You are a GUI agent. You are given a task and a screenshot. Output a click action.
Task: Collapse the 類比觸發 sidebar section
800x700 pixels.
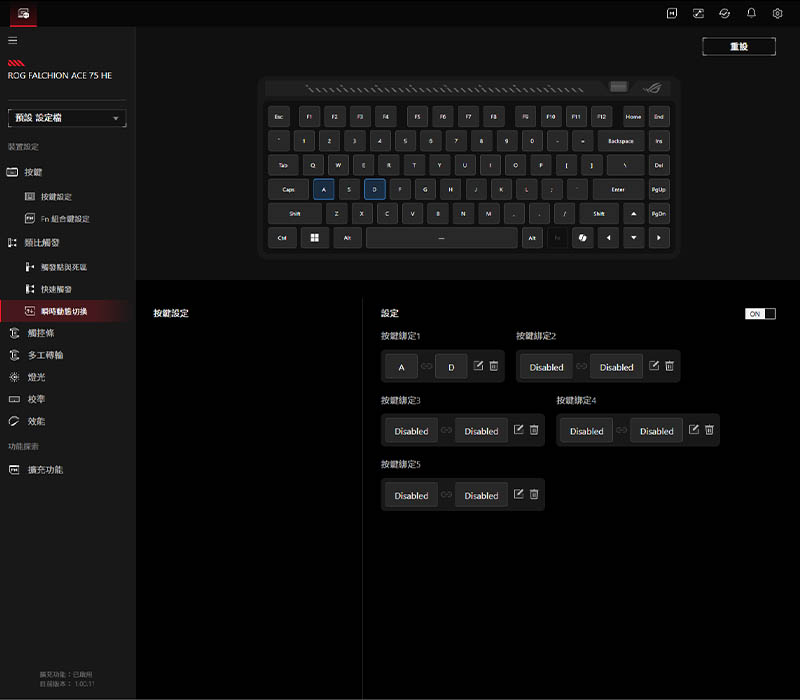click(x=40, y=242)
